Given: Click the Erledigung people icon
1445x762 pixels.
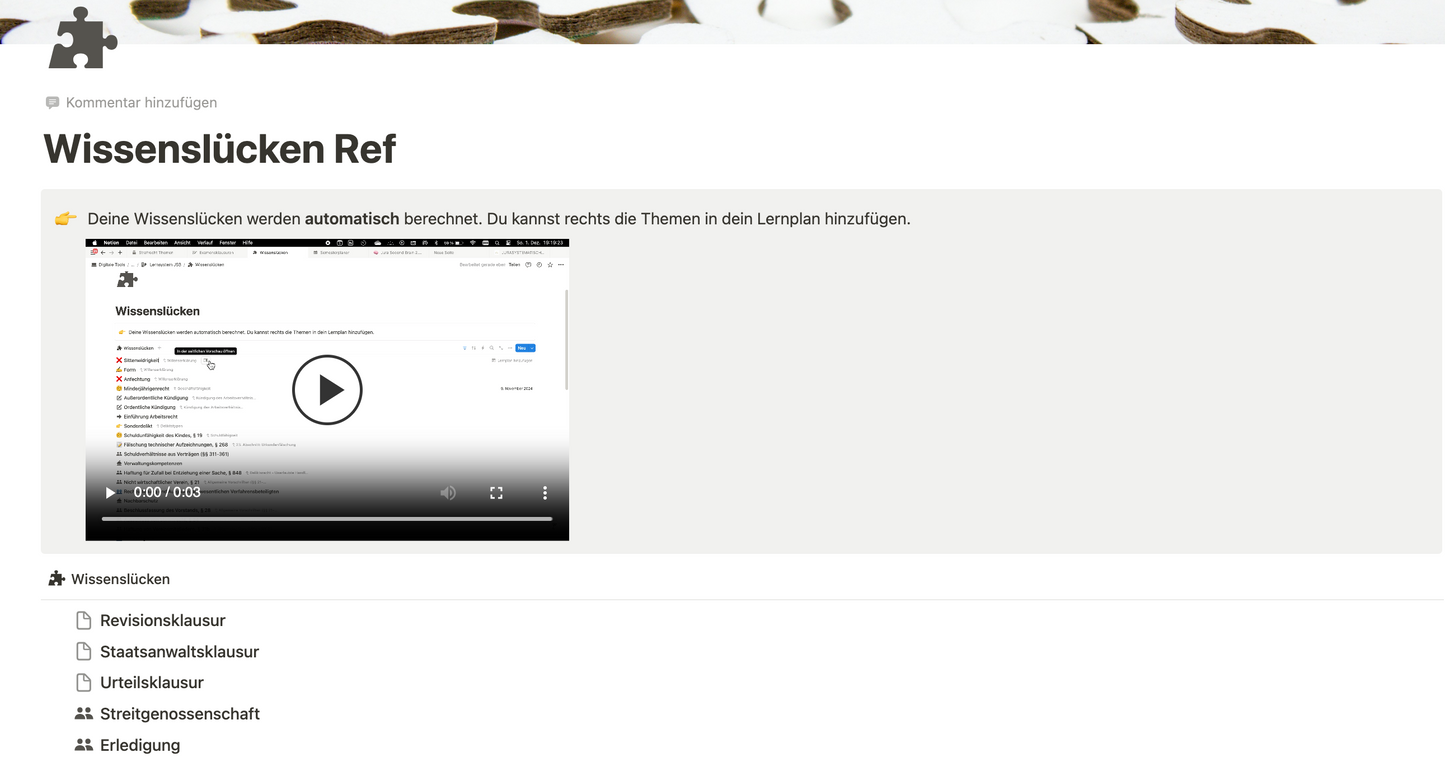Looking at the screenshot, I should click(84, 745).
